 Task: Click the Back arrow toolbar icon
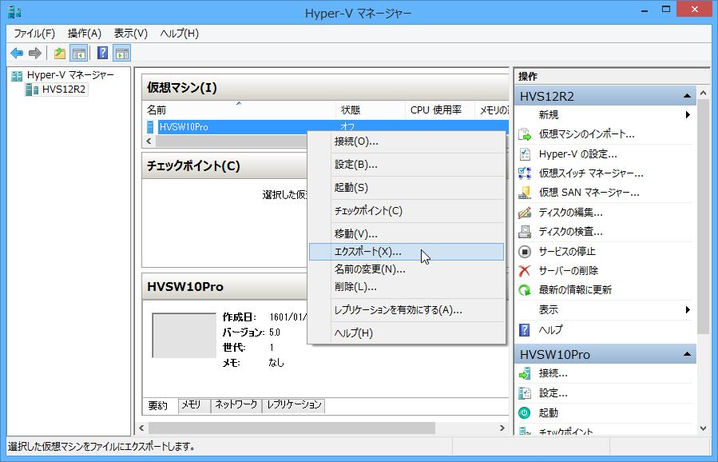tap(17, 54)
